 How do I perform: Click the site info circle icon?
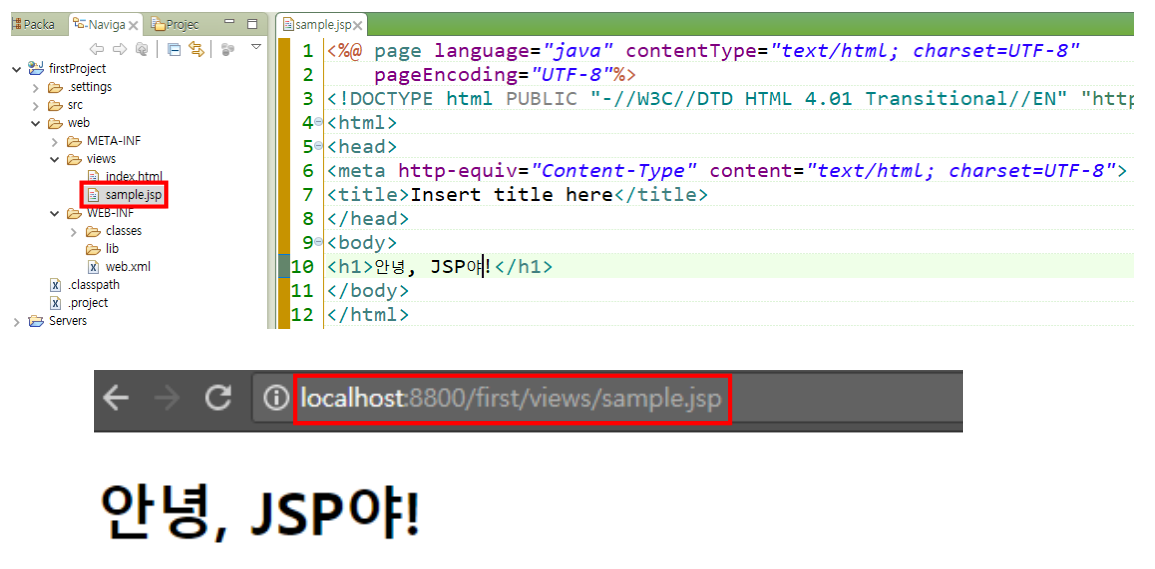pos(276,399)
